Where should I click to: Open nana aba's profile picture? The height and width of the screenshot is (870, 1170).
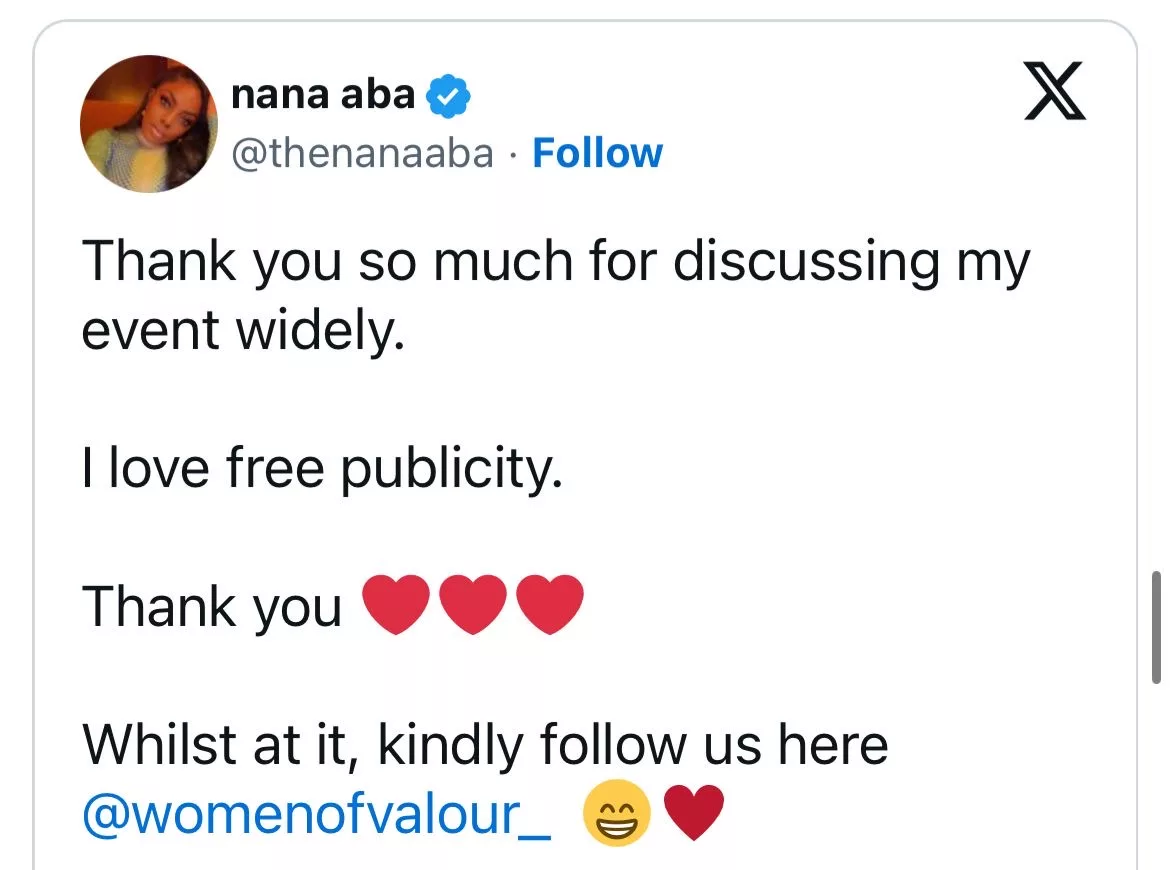(x=149, y=123)
